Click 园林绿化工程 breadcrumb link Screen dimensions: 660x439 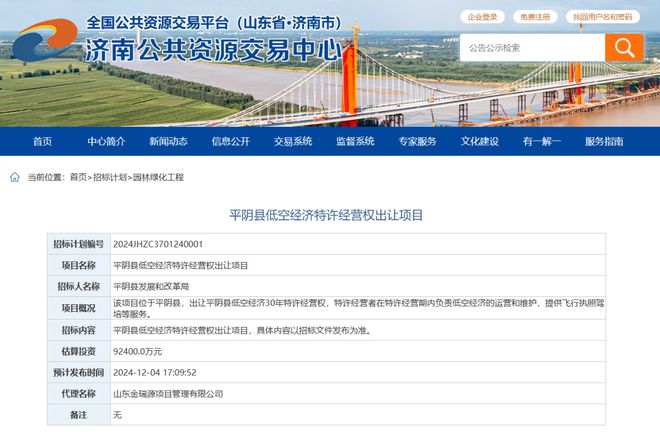(158, 177)
